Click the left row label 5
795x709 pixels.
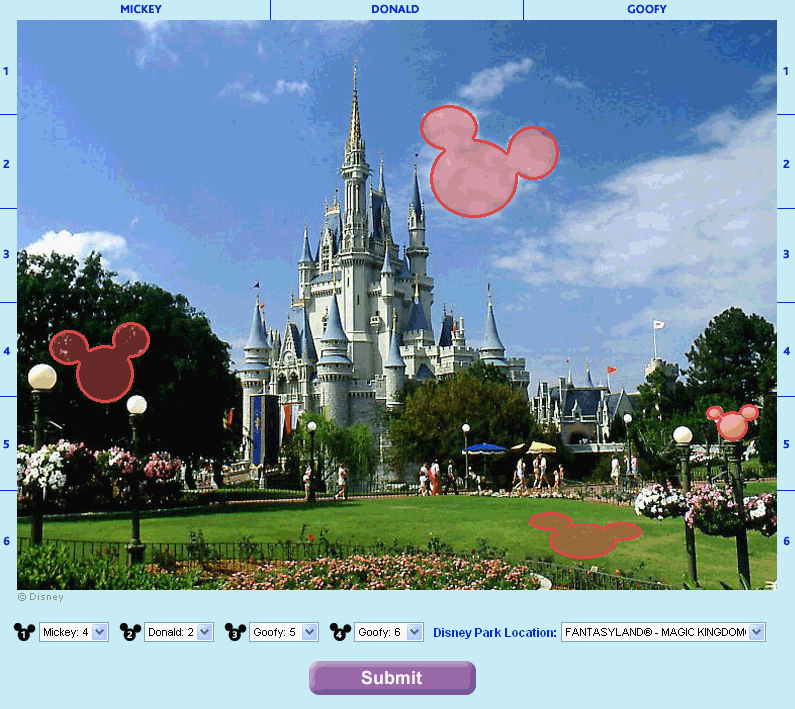pos(6,444)
